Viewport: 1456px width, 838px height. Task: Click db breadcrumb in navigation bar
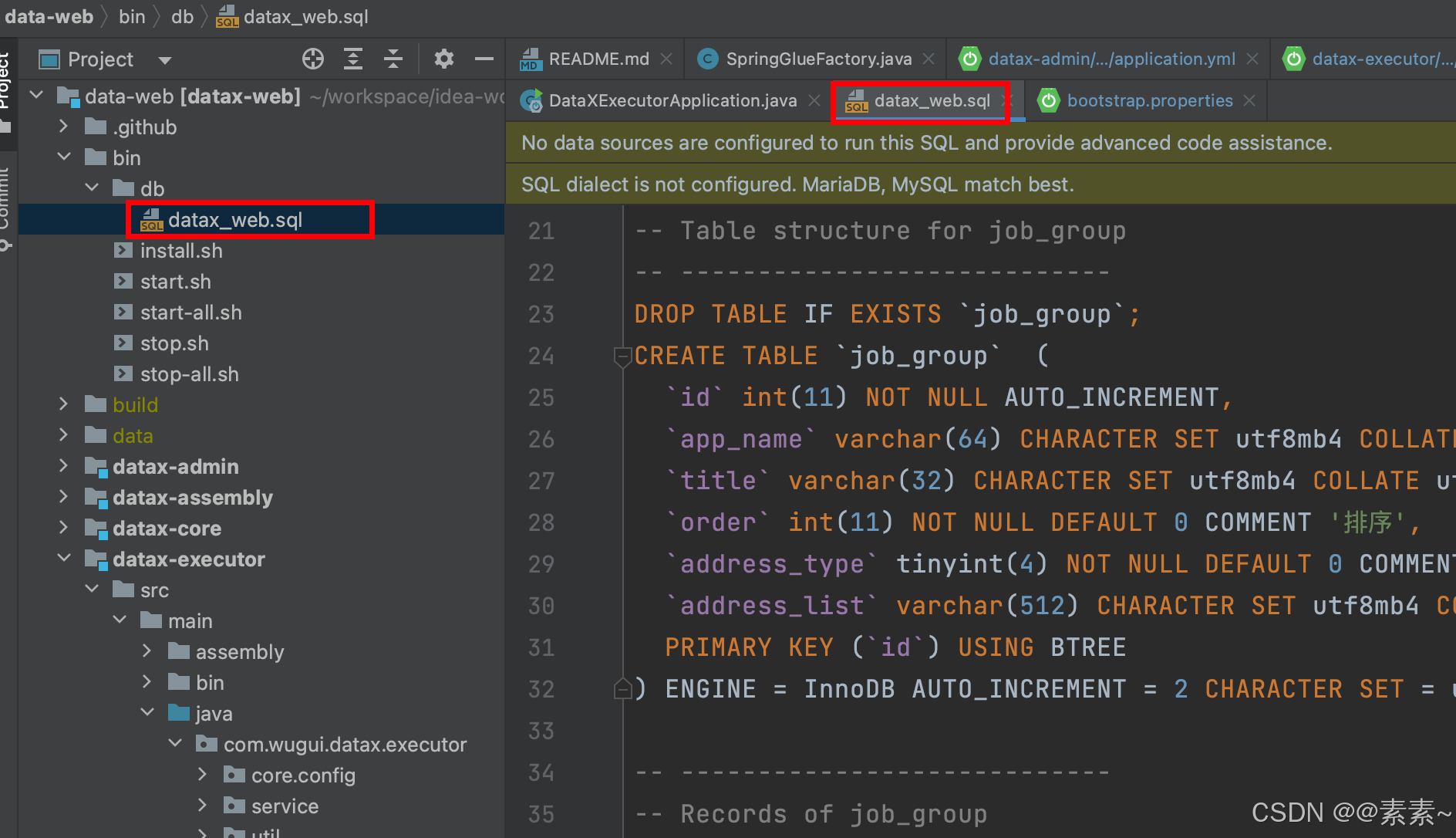point(182,16)
